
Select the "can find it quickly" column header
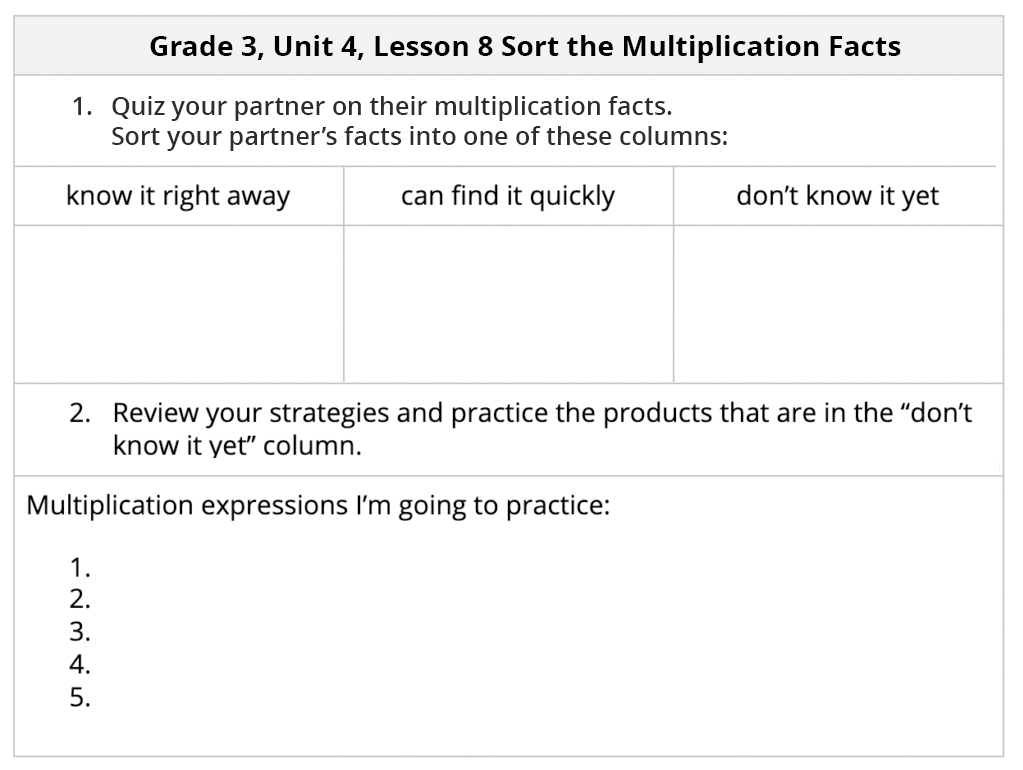point(508,196)
